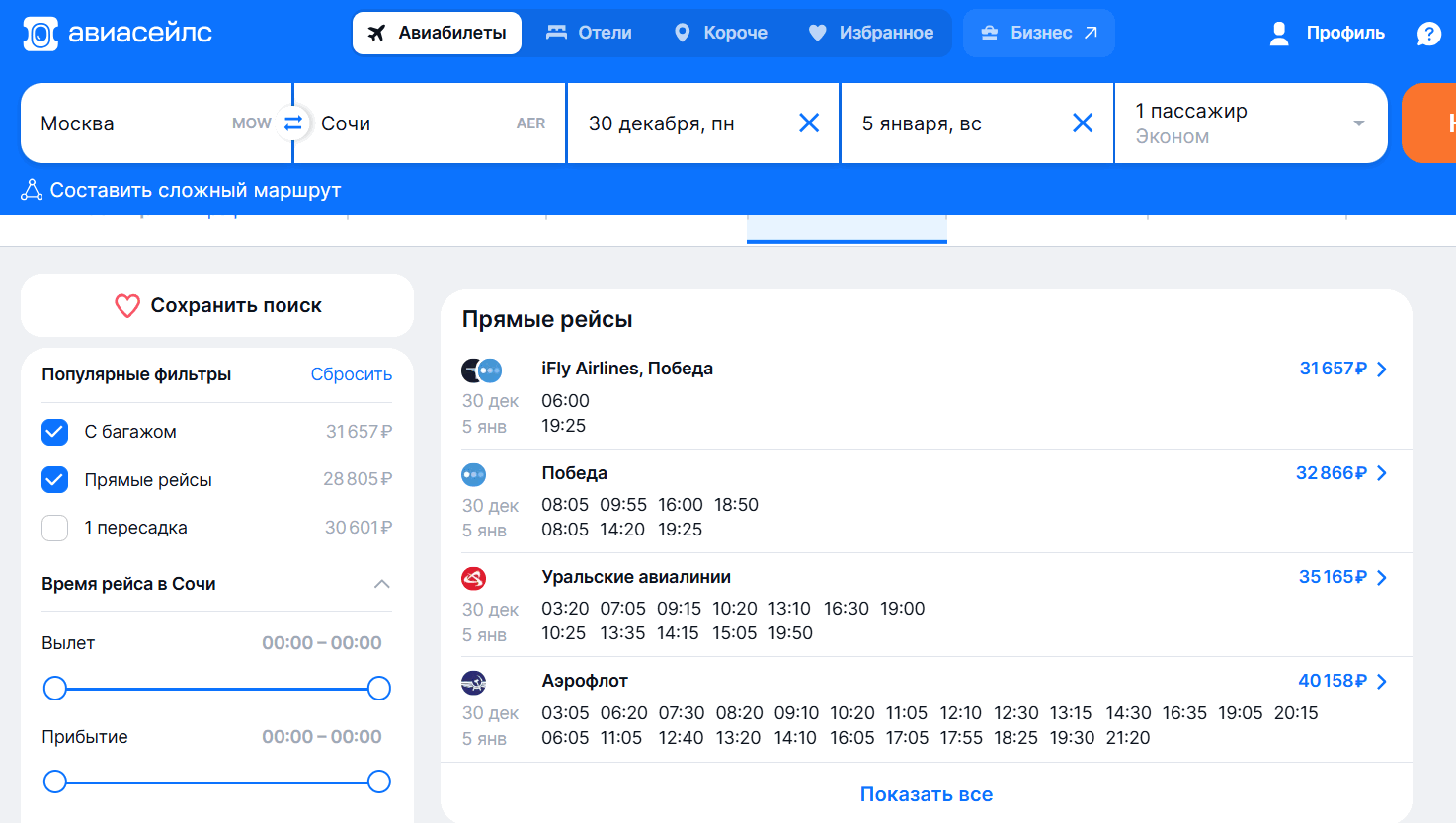
Task: Click the heart icon on Избранное tab
Action: pyautogui.click(x=817, y=33)
